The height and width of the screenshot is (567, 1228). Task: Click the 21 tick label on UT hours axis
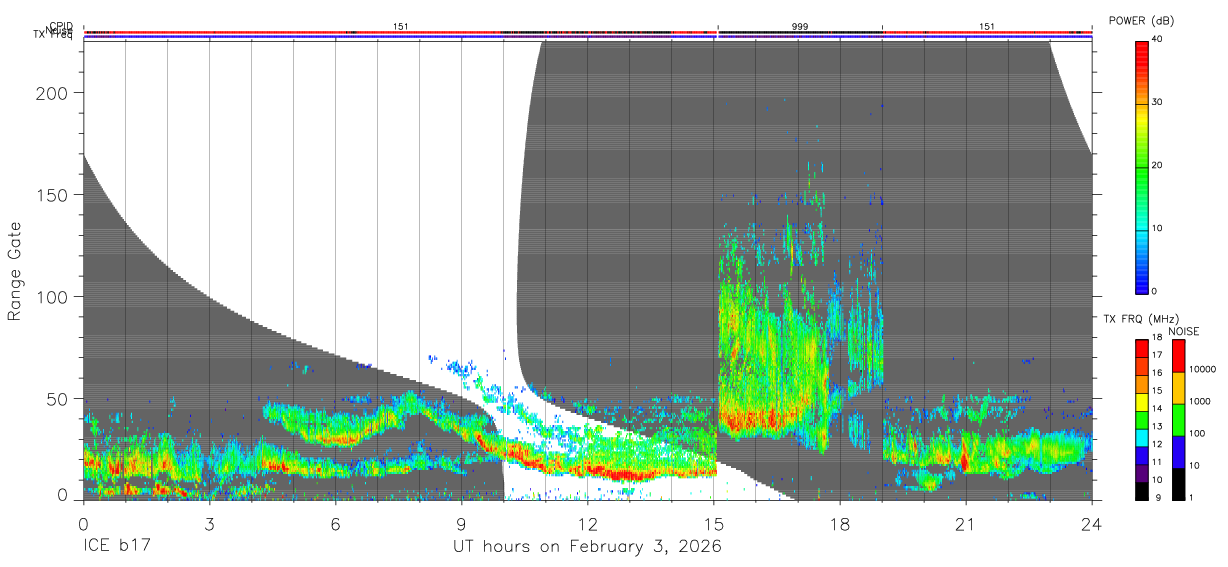[x=965, y=524]
